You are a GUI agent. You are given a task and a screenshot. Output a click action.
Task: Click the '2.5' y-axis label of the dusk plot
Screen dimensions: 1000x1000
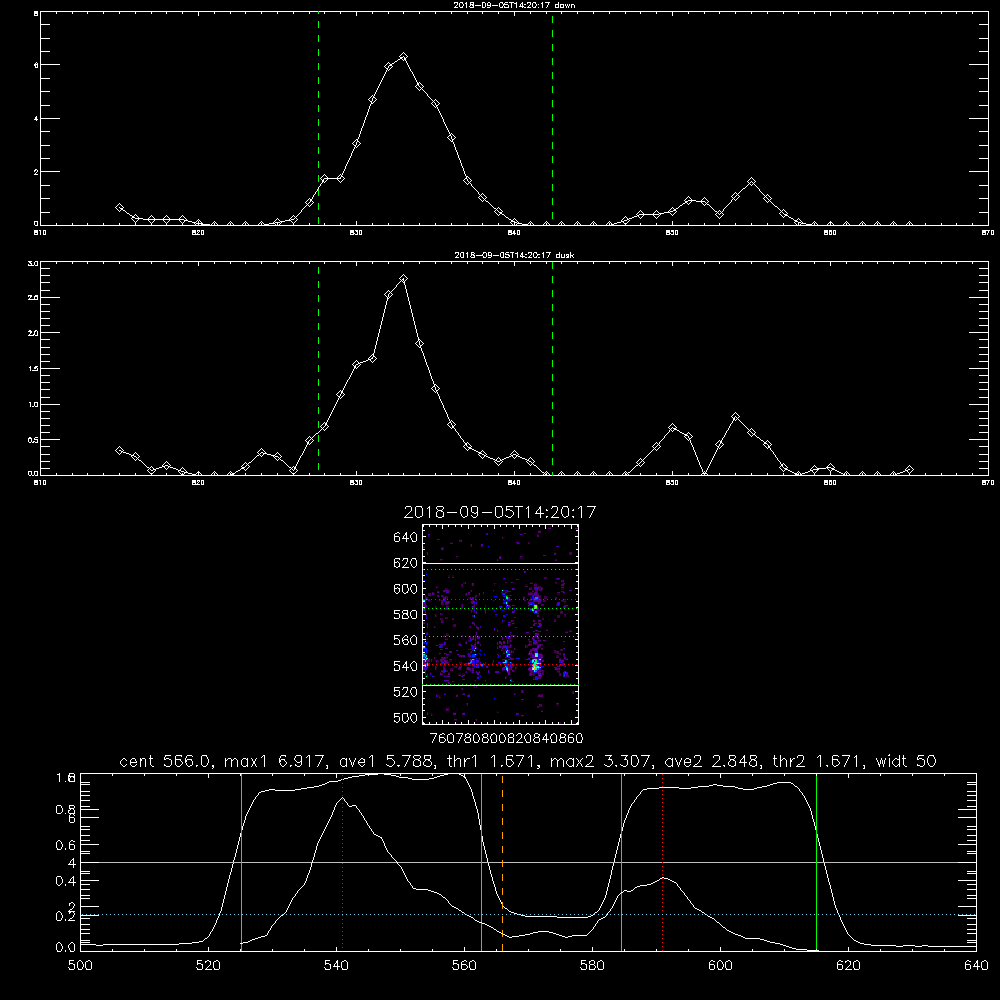pos(33,298)
